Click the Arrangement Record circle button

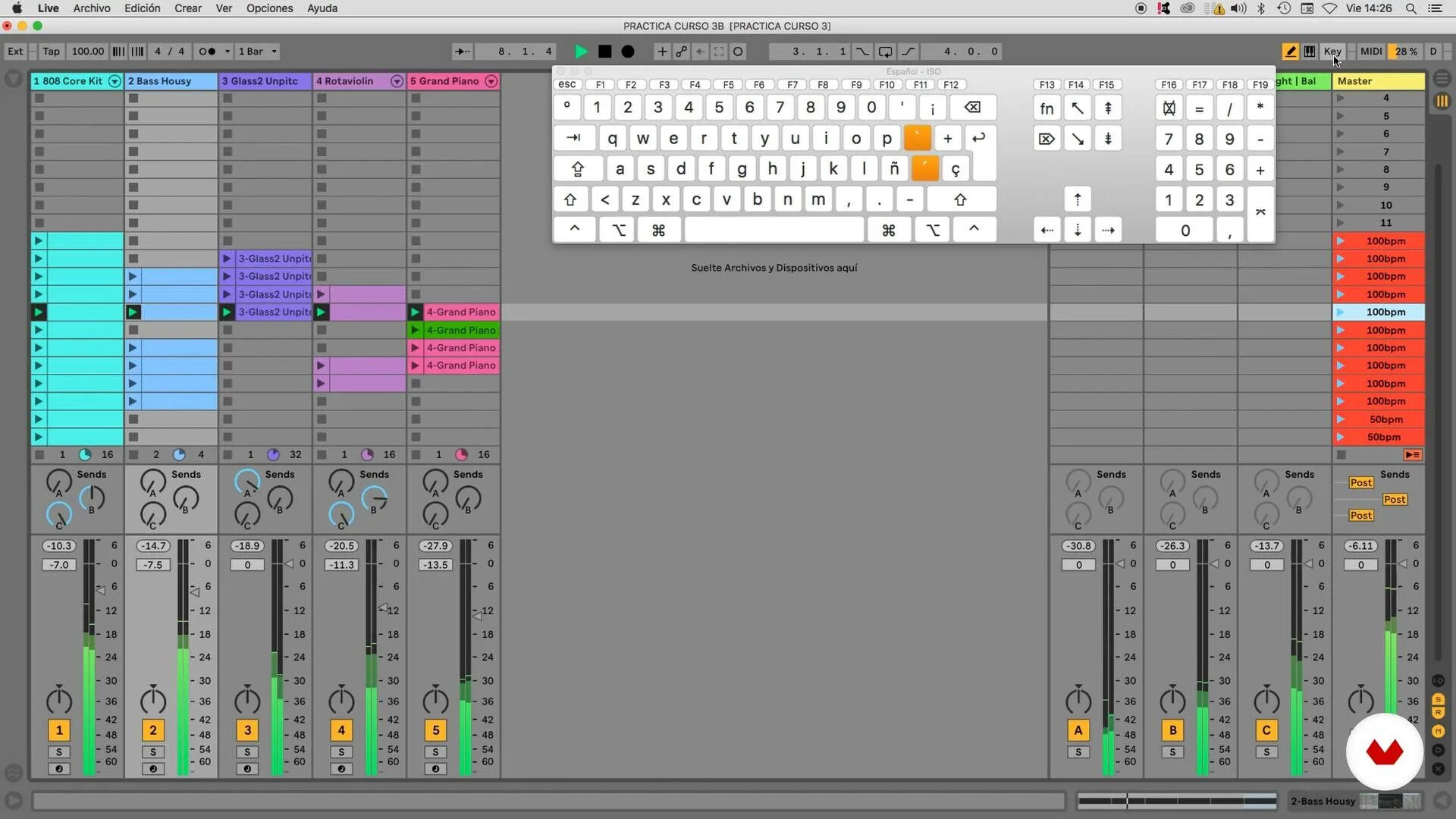coord(628,52)
